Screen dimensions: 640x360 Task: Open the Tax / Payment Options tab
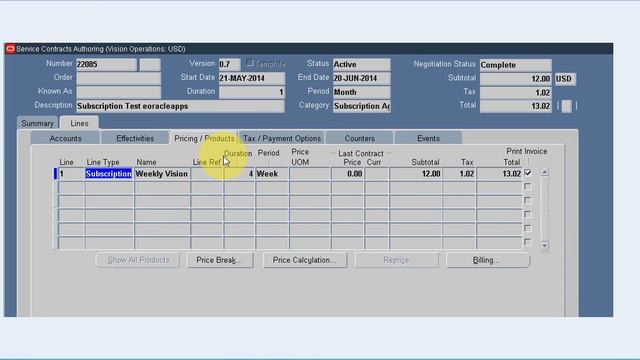(282, 138)
